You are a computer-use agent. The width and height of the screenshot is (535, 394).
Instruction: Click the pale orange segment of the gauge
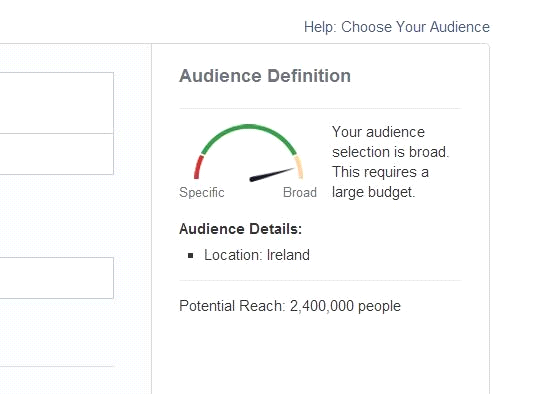(x=299, y=167)
